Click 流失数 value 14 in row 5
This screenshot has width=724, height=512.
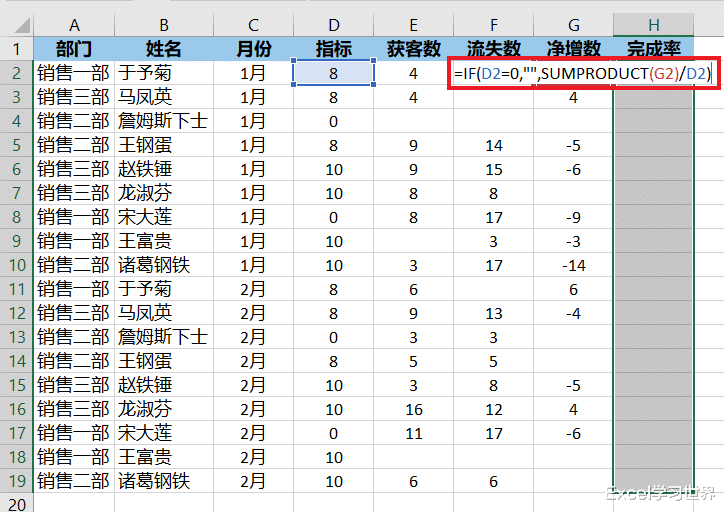tap(494, 145)
